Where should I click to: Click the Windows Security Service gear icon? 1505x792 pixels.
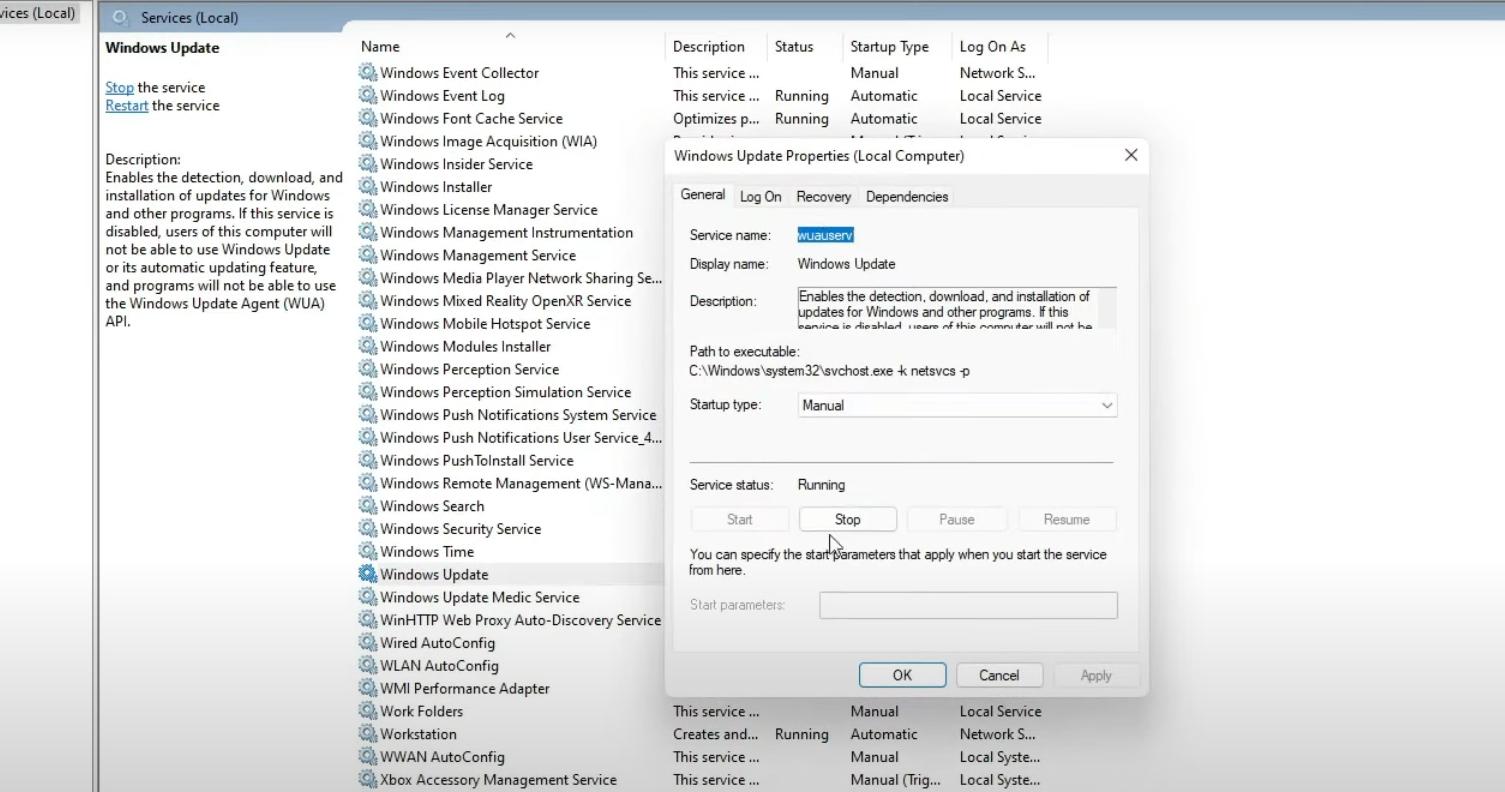pyautogui.click(x=367, y=529)
